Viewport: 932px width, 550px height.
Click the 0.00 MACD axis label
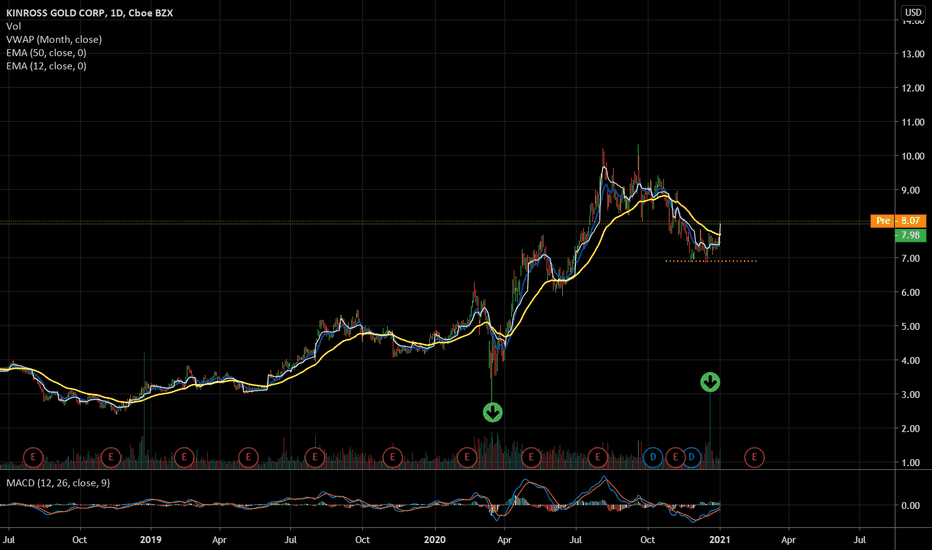pyautogui.click(x=911, y=505)
